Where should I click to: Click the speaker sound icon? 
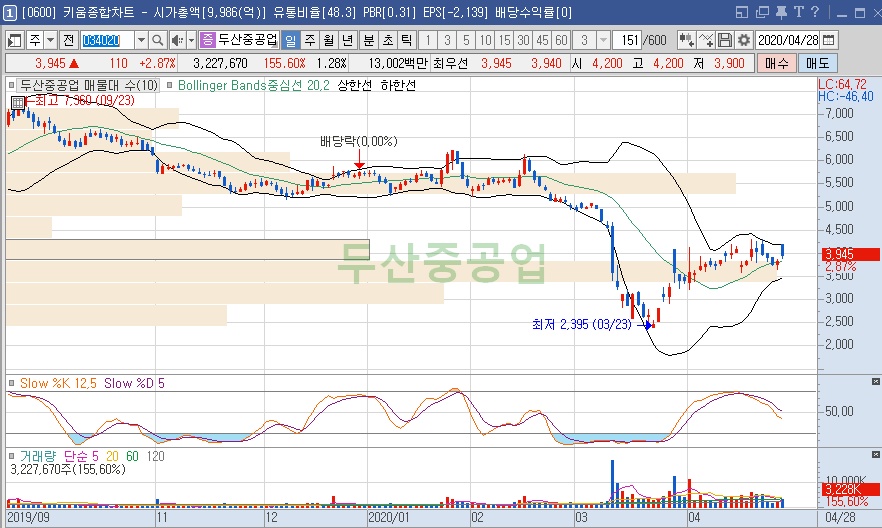coord(177,40)
